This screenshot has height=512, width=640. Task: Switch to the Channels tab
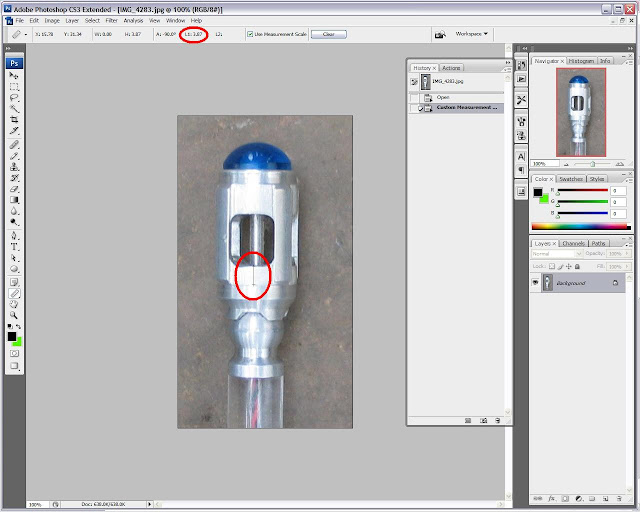click(573, 243)
